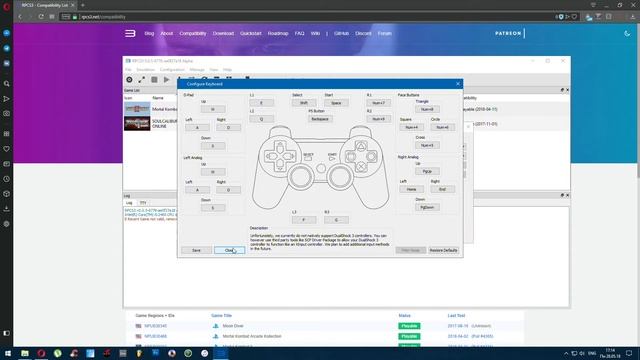Click the search icon in Opera sidebar
The width and height of the screenshot is (640, 360).
(7, 84)
